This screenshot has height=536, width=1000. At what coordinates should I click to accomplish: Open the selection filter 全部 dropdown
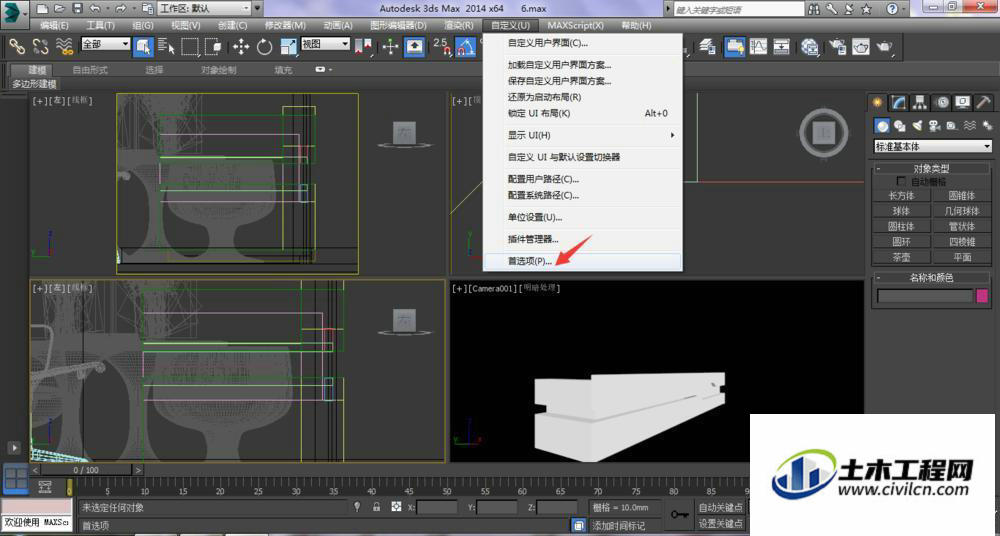[105, 44]
